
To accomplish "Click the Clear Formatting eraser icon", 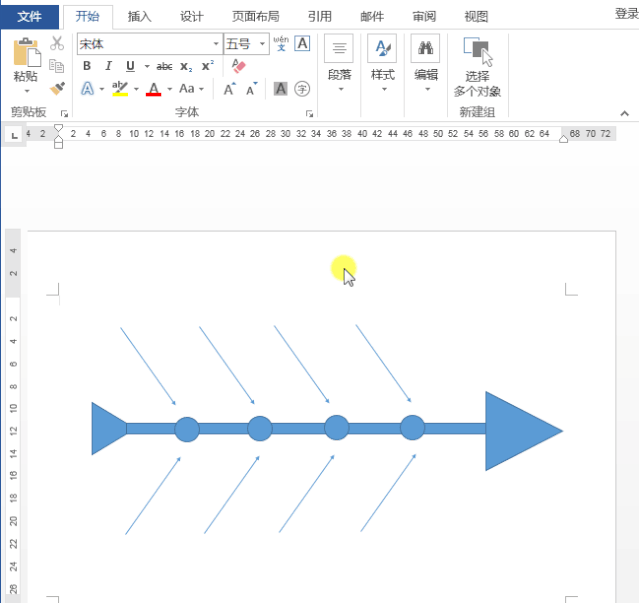I will point(238,66).
